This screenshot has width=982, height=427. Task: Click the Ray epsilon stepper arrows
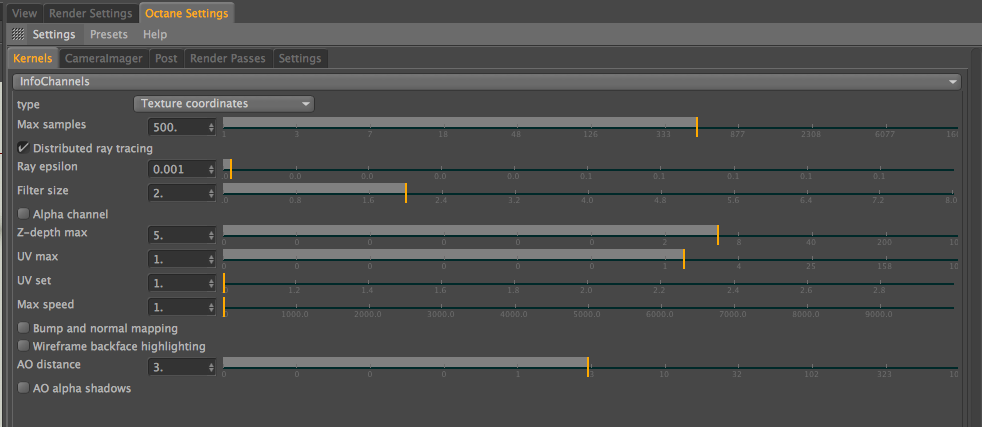pos(211,169)
